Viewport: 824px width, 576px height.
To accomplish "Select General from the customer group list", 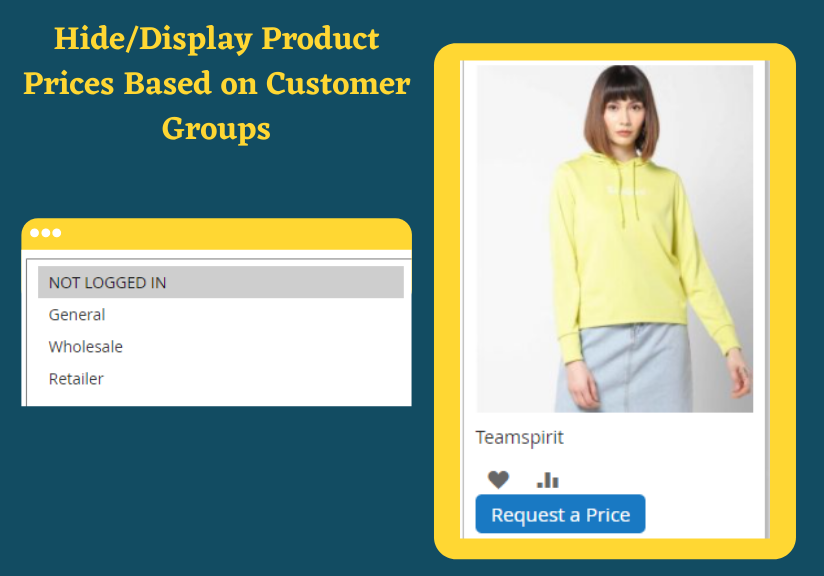I will point(76,315).
